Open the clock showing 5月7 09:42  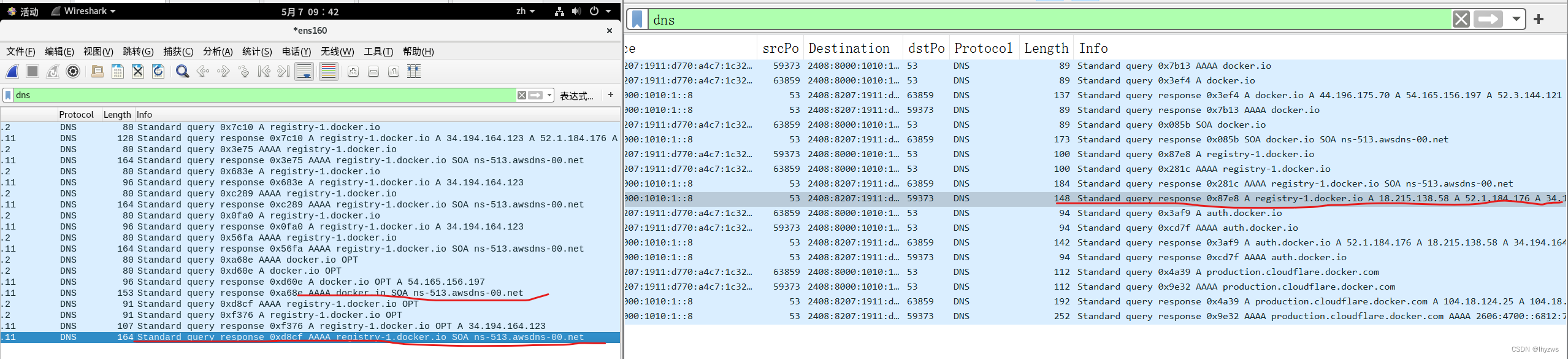(x=310, y=12)
